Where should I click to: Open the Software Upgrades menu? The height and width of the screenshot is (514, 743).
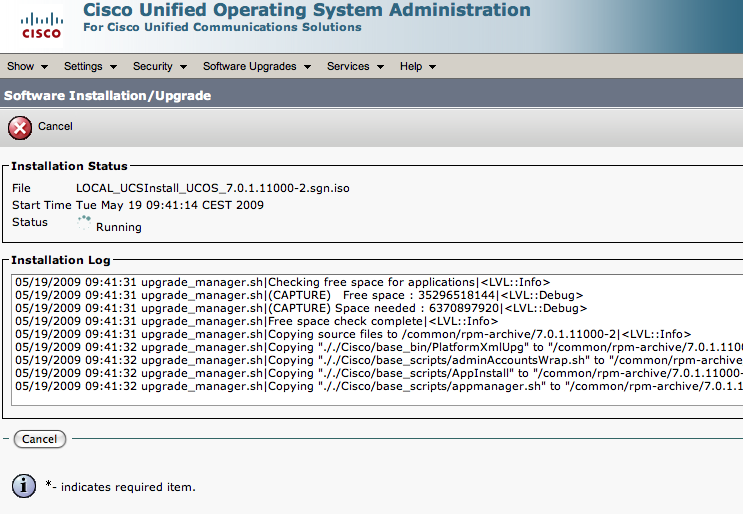257,66
